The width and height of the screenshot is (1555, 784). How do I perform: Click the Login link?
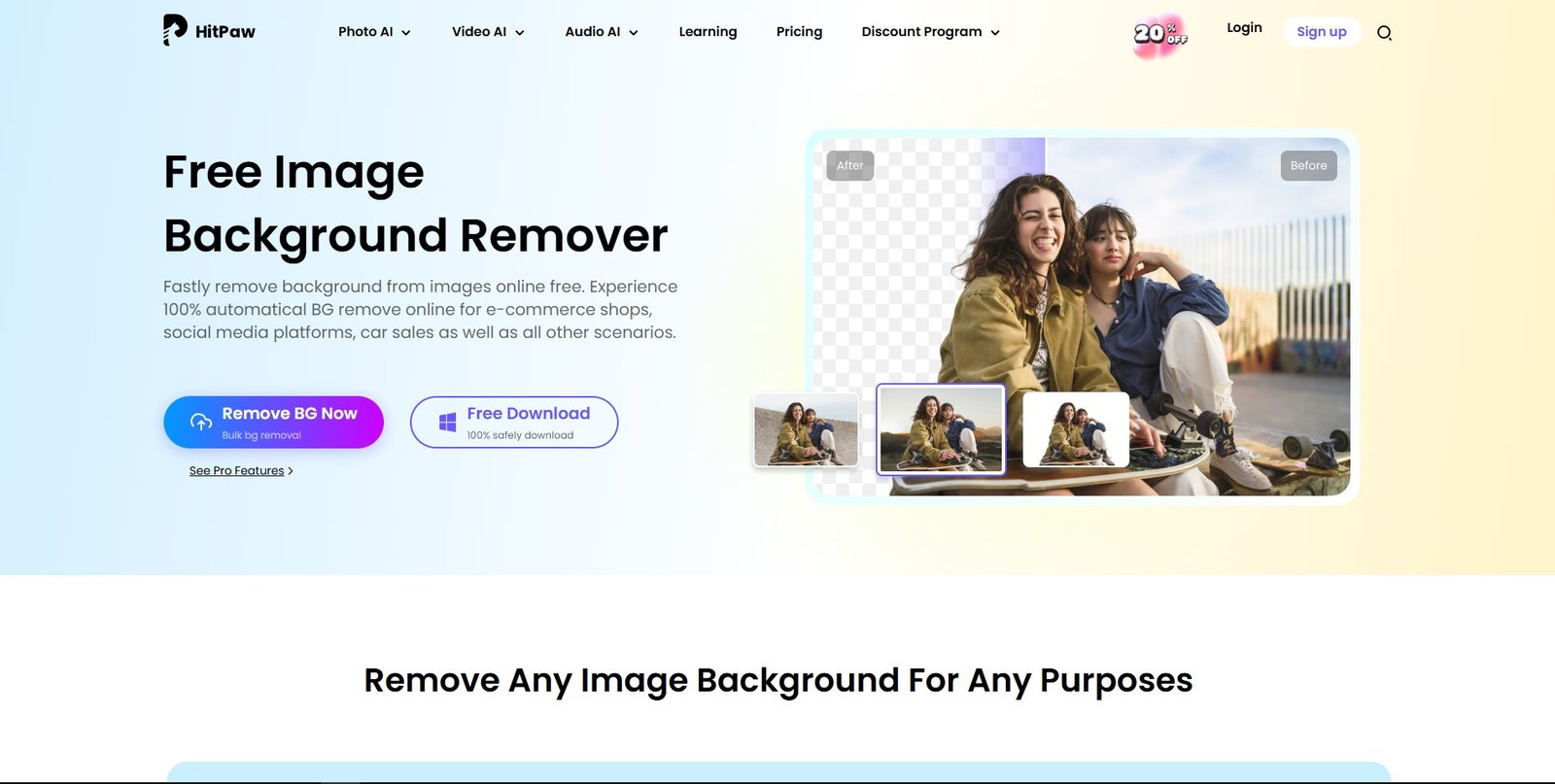(x=1244, y=28)
